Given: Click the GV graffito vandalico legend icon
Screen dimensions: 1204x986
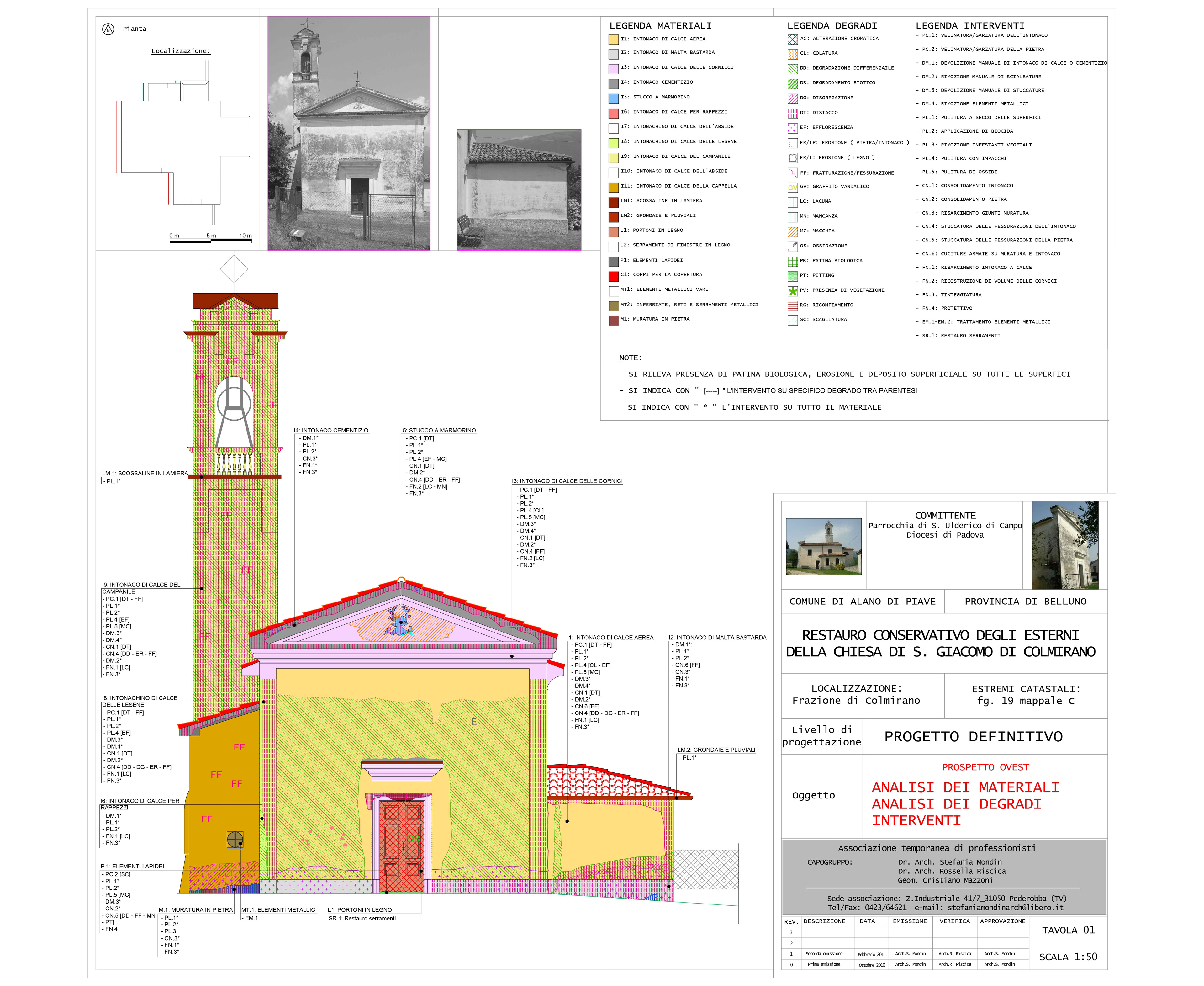Looking at the screenshot, I should pos(792,187).
